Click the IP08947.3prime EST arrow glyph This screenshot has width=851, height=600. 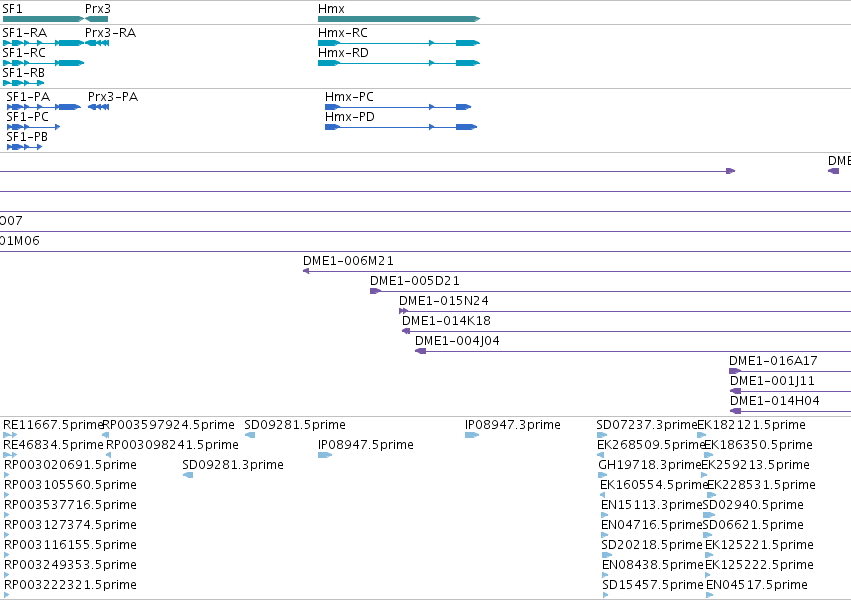pyautogui.click(x=472, y=435)
